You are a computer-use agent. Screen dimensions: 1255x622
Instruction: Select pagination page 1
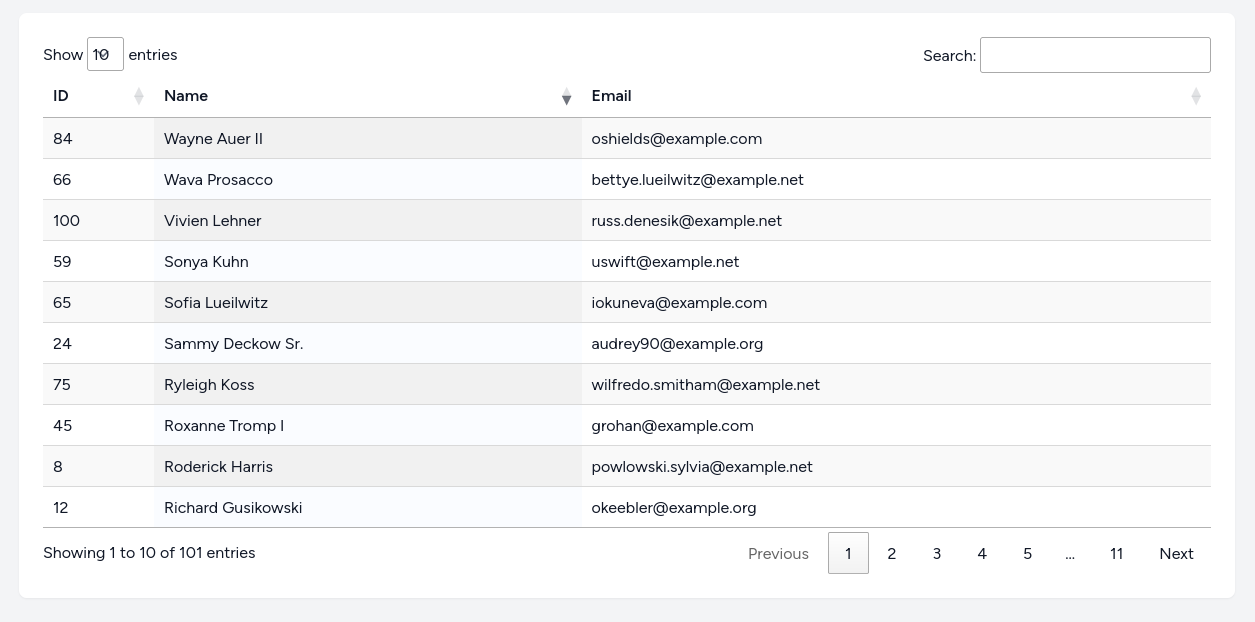[848, 553]
